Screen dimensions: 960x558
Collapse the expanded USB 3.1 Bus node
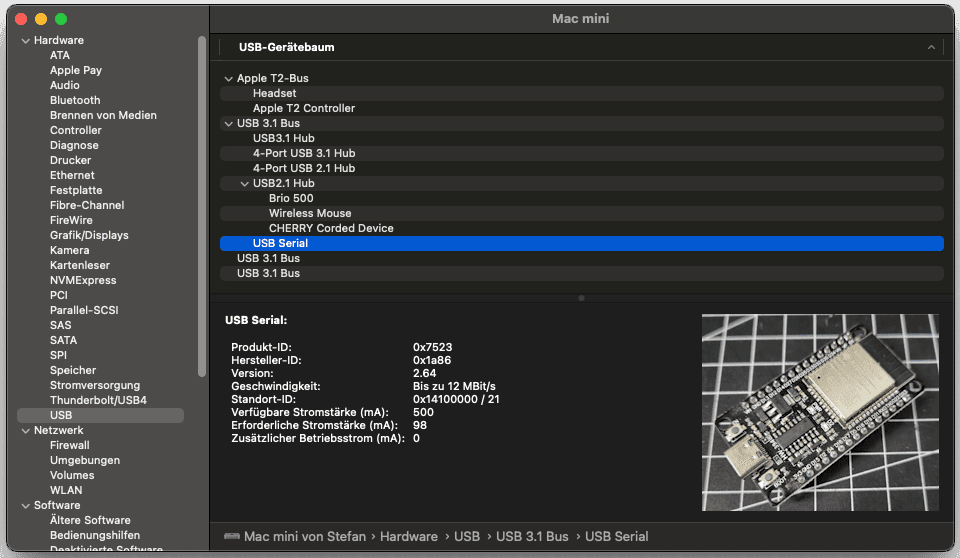[x=228, y=124]
